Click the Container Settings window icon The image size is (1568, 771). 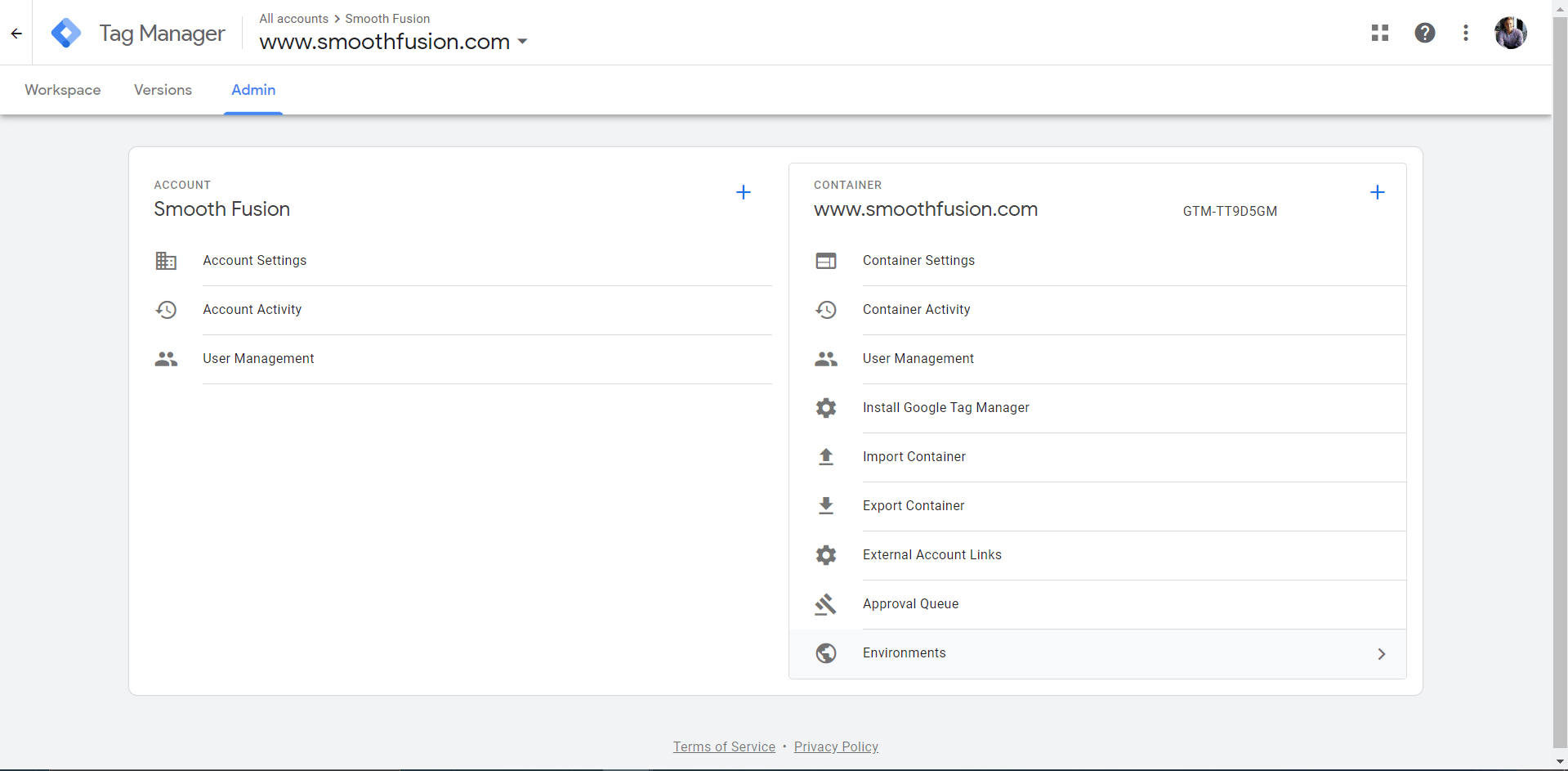[826, 261]
